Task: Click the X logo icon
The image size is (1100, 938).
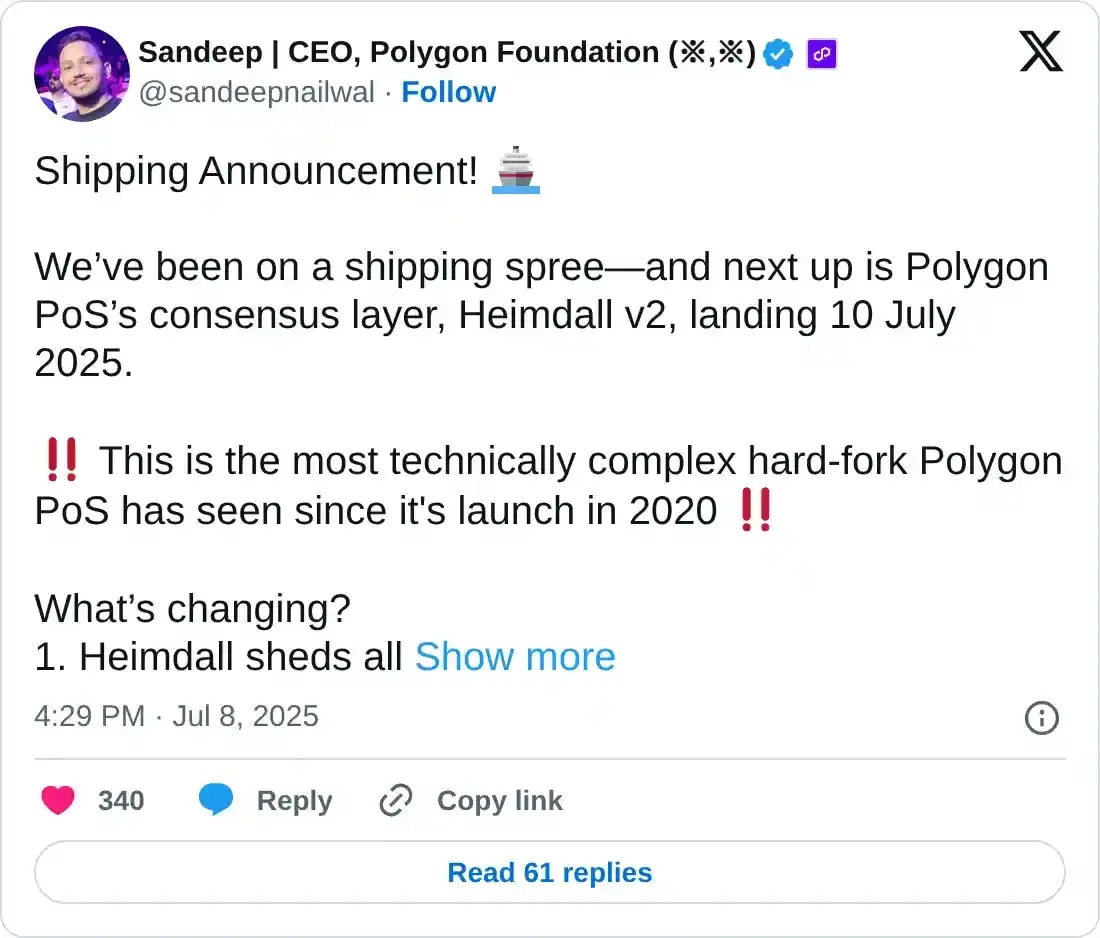Action: point(1041,50)
